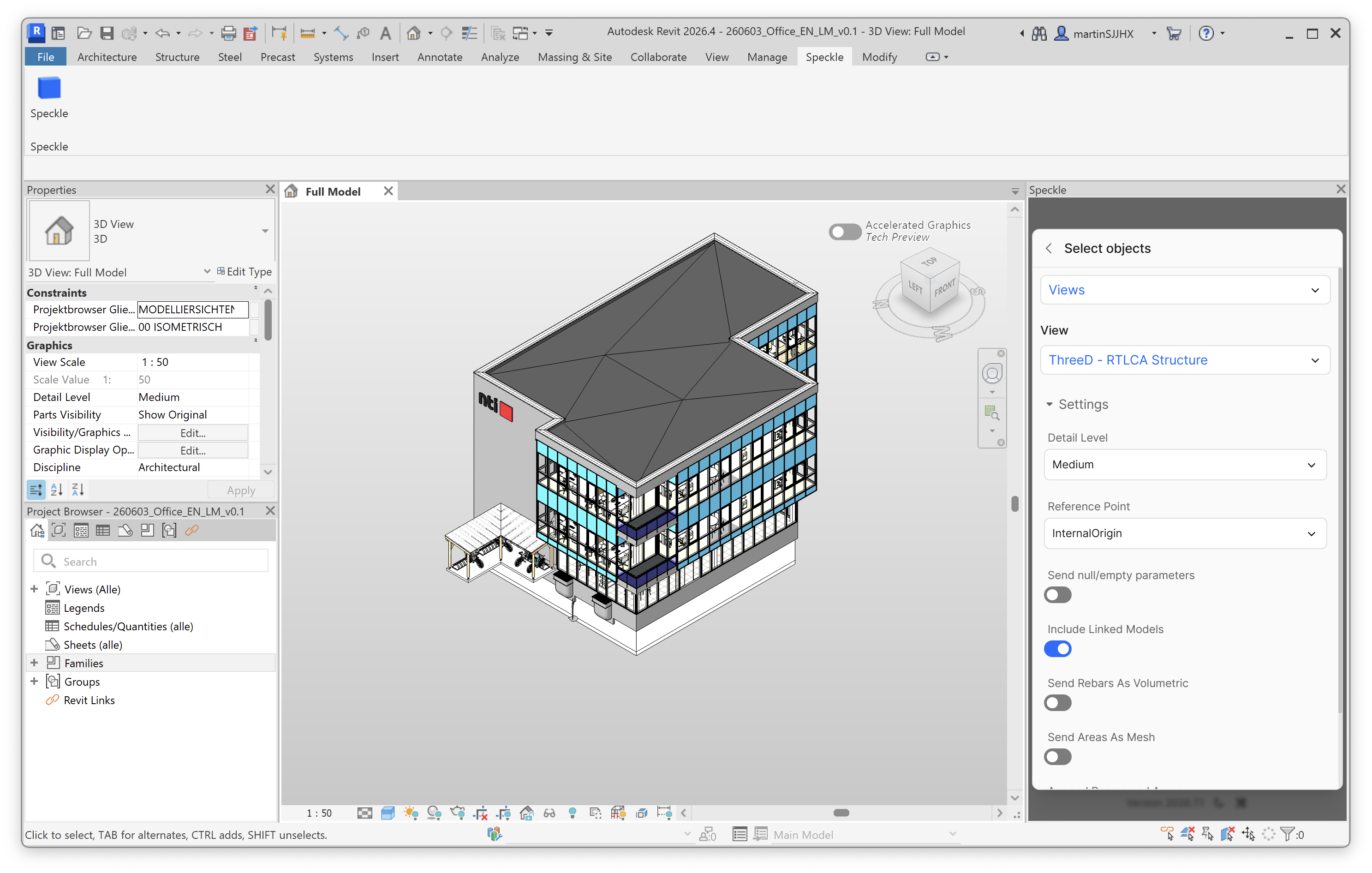Expand the Families tree node

coord(34,663)
